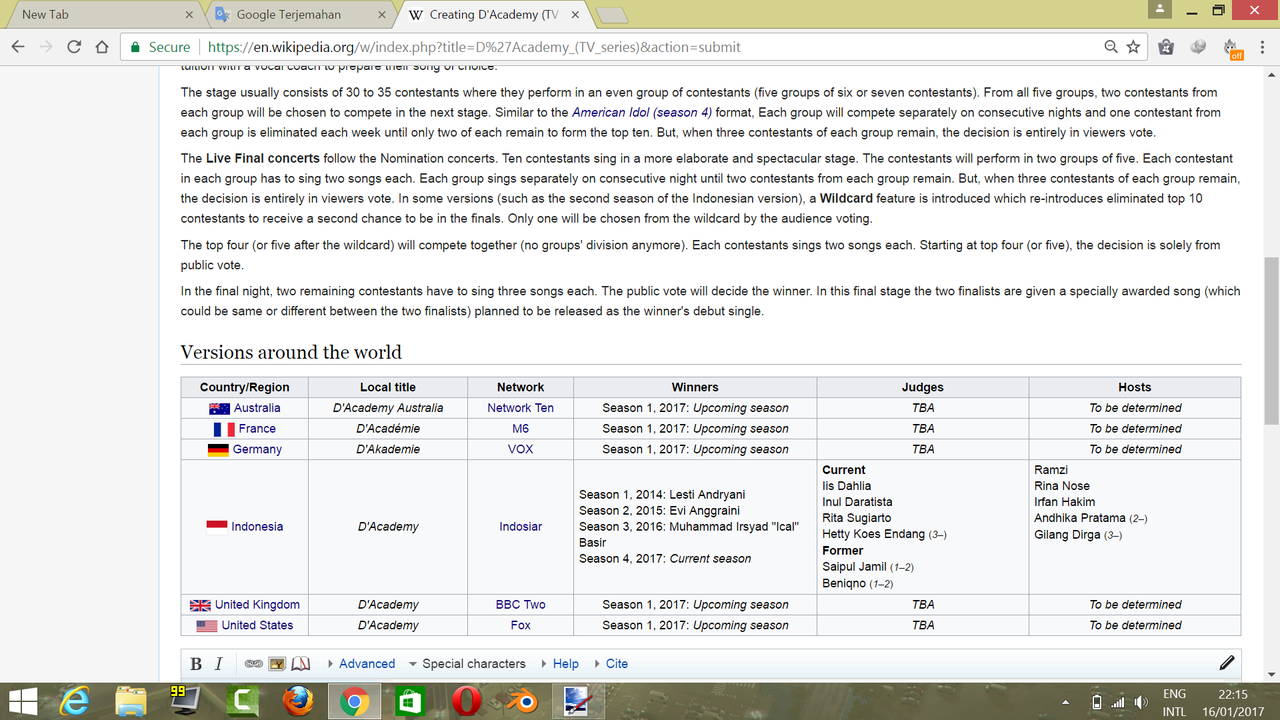The width and height of the screenshot is (1280, 720).
Task: Expand the Advanced toolbar section
Action: point(361,664)
